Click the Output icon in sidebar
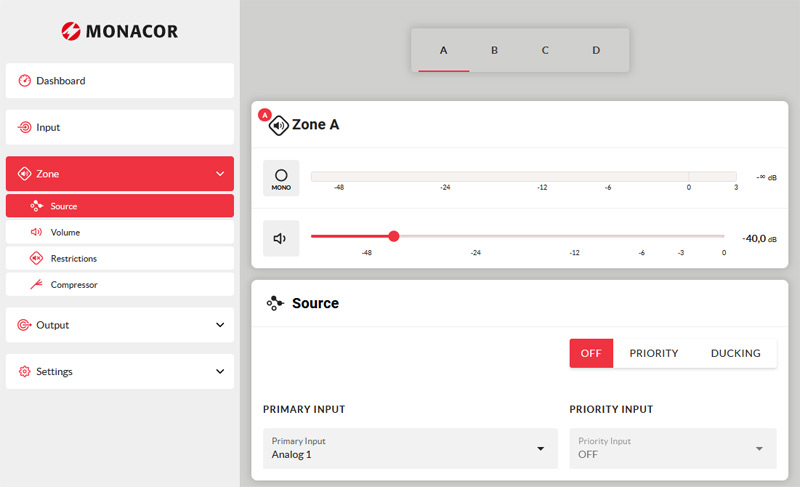Viewport: 800px width, 487px height. 25,325
